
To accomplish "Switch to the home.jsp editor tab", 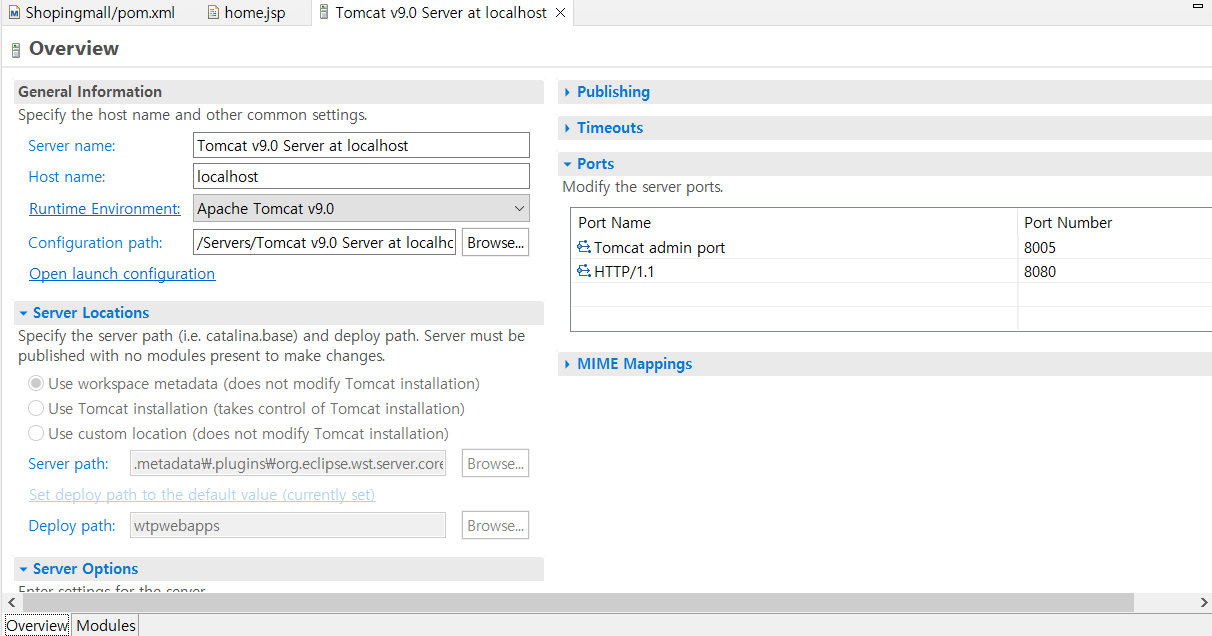I will [248, 13].
